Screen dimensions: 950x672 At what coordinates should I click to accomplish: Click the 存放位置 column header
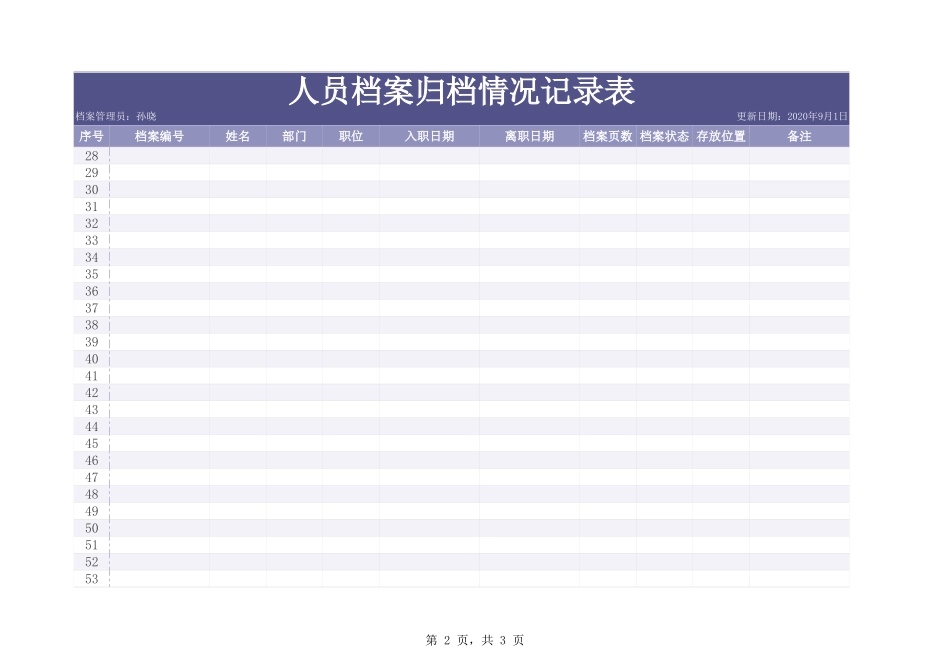pyautogui.click(x=722, y=136)
